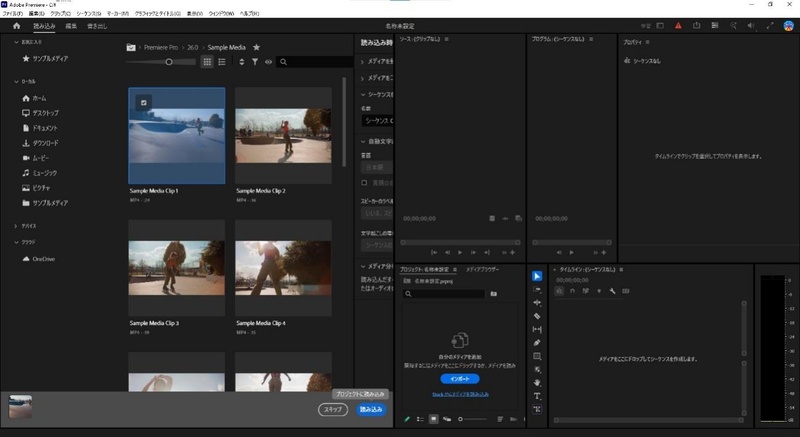Open the quick export share icon
This screenshot has height=437, width=800.
pos(696,25)
